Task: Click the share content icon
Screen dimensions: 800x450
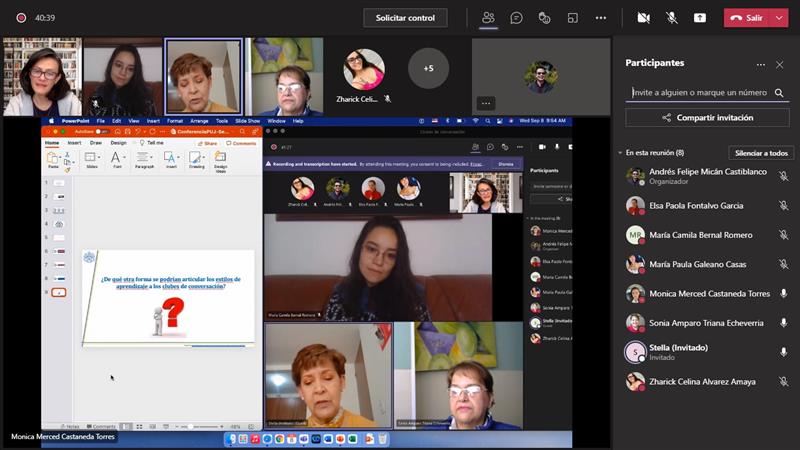Action: pyautogui.click(x=699, y=18)
